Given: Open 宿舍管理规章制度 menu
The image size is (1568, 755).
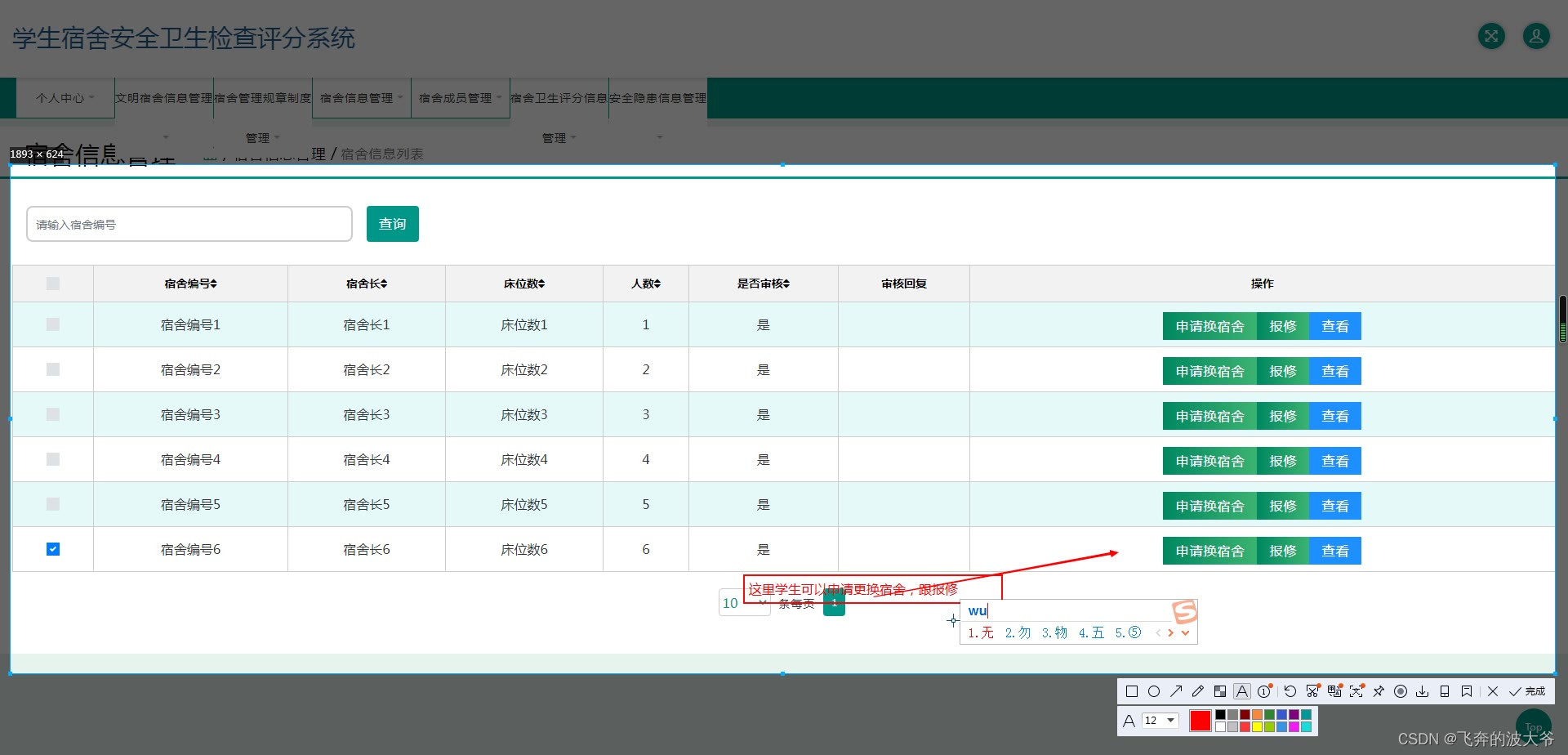Looking at the screenshot, I should click(x=263, y=98).
